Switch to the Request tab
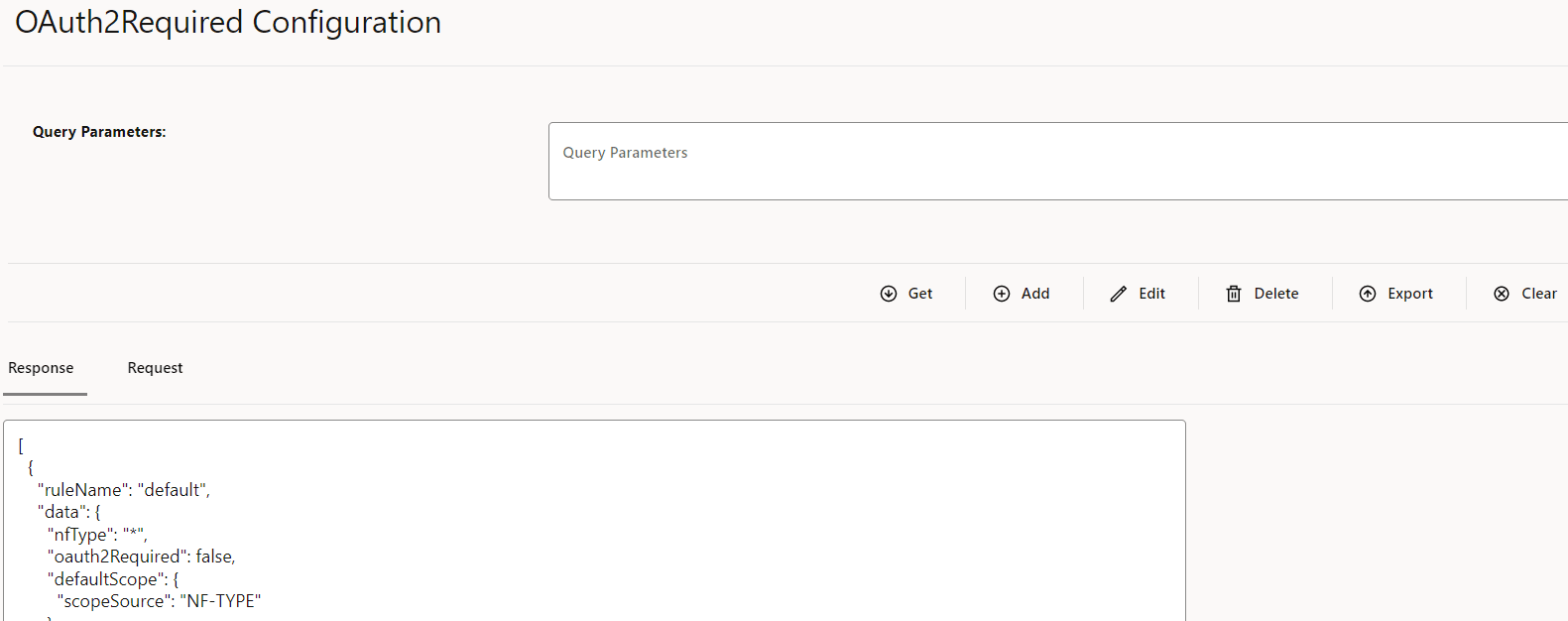The width and height of the screenshot is (1568, 621). pos(155,367)
